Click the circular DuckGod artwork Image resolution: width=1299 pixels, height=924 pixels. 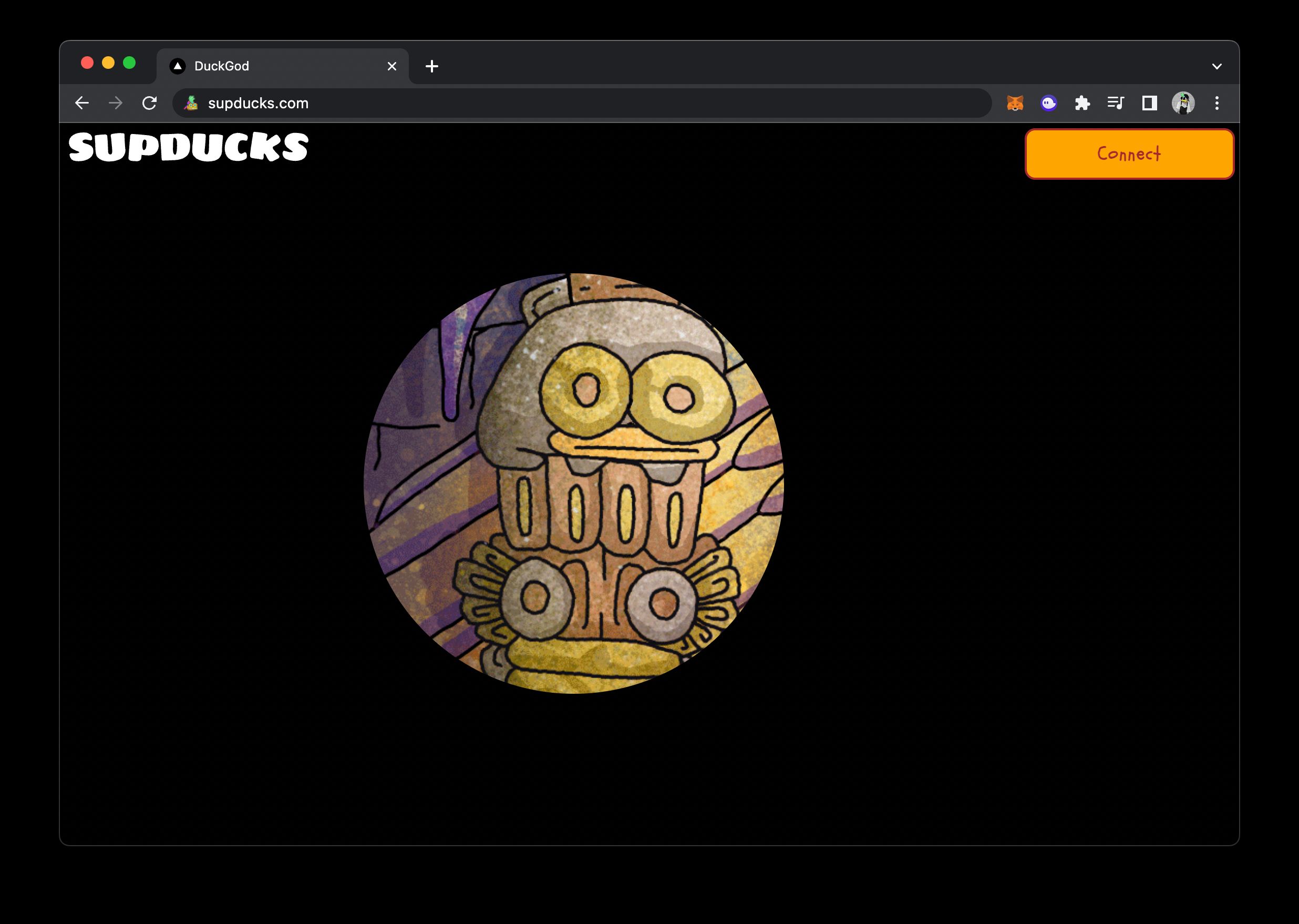[x=574, y=483]
